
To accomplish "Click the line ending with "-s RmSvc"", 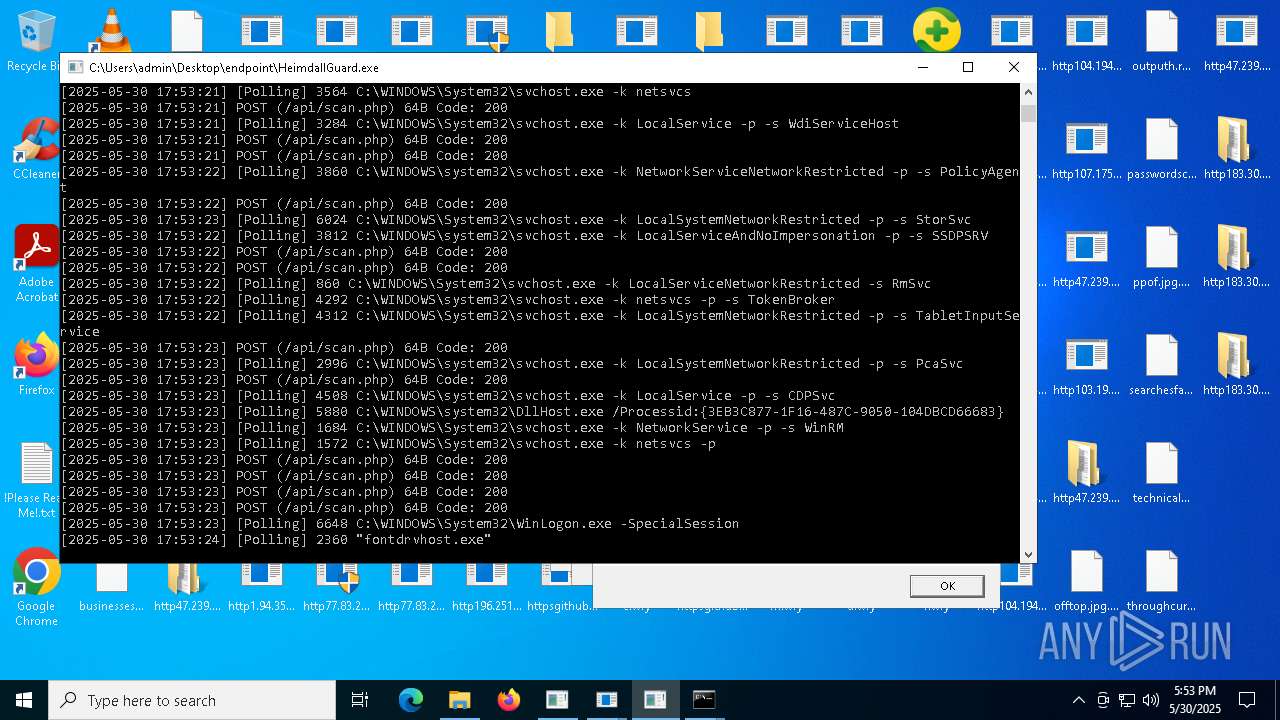I will [496, 284].
